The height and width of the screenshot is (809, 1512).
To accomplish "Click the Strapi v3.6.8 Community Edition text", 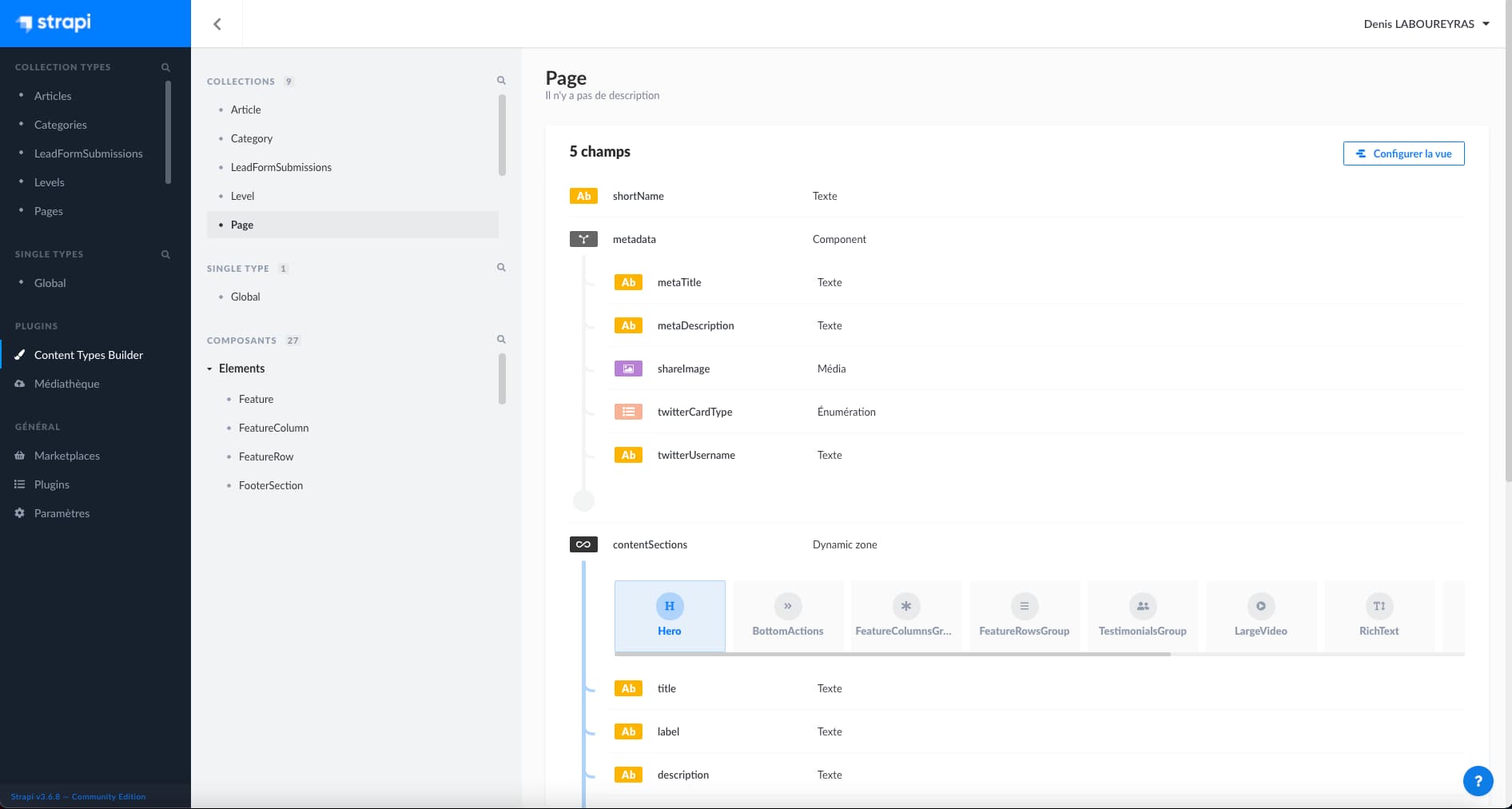I will coord(78,796).
